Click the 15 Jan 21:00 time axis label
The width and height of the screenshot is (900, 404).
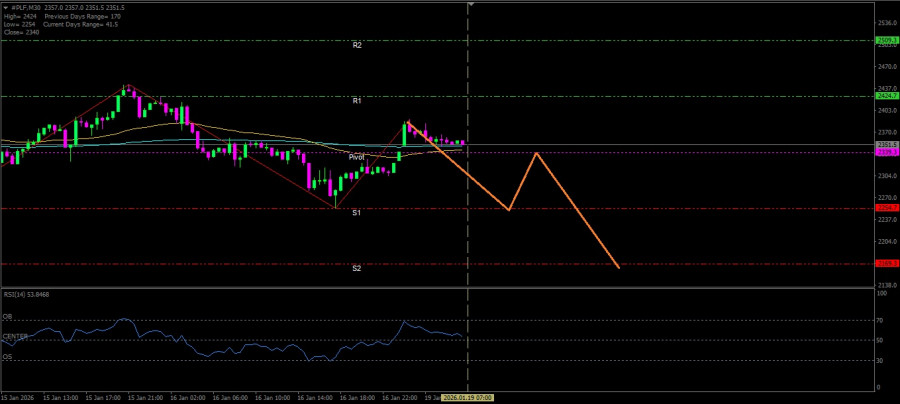145,398
